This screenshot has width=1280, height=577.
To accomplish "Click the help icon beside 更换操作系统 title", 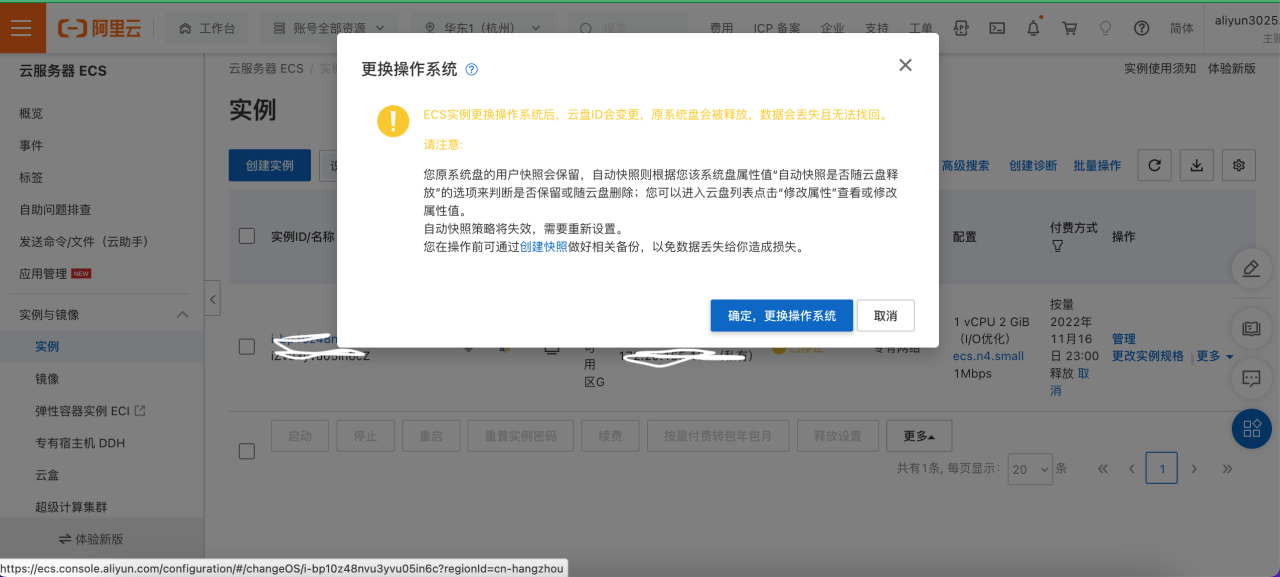I will [472, 70].
